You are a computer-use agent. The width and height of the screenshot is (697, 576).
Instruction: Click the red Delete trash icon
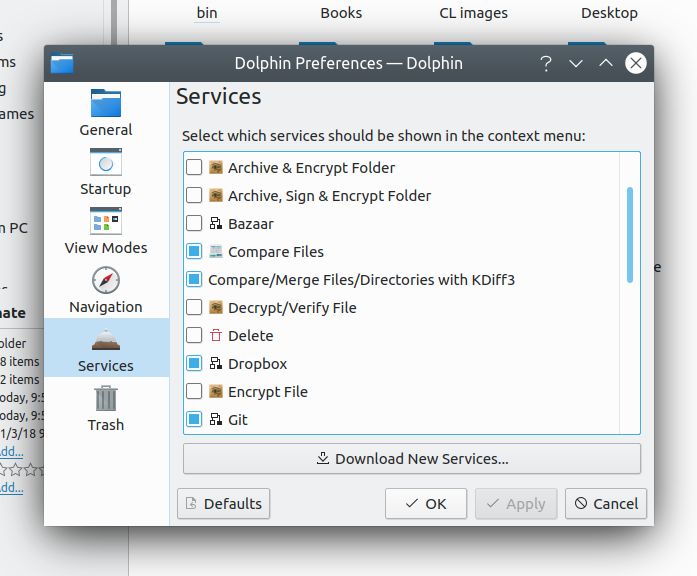pos(216,336)
